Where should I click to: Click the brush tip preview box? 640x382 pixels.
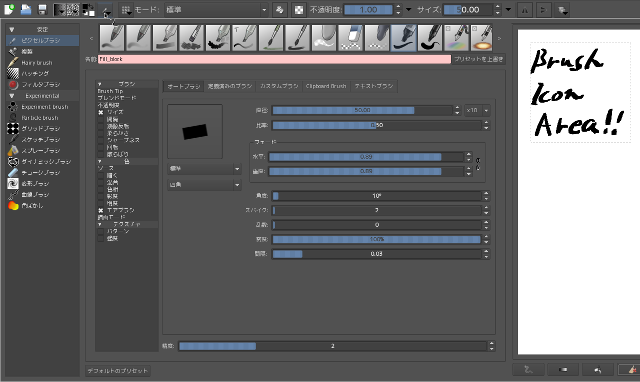[195, 131]
